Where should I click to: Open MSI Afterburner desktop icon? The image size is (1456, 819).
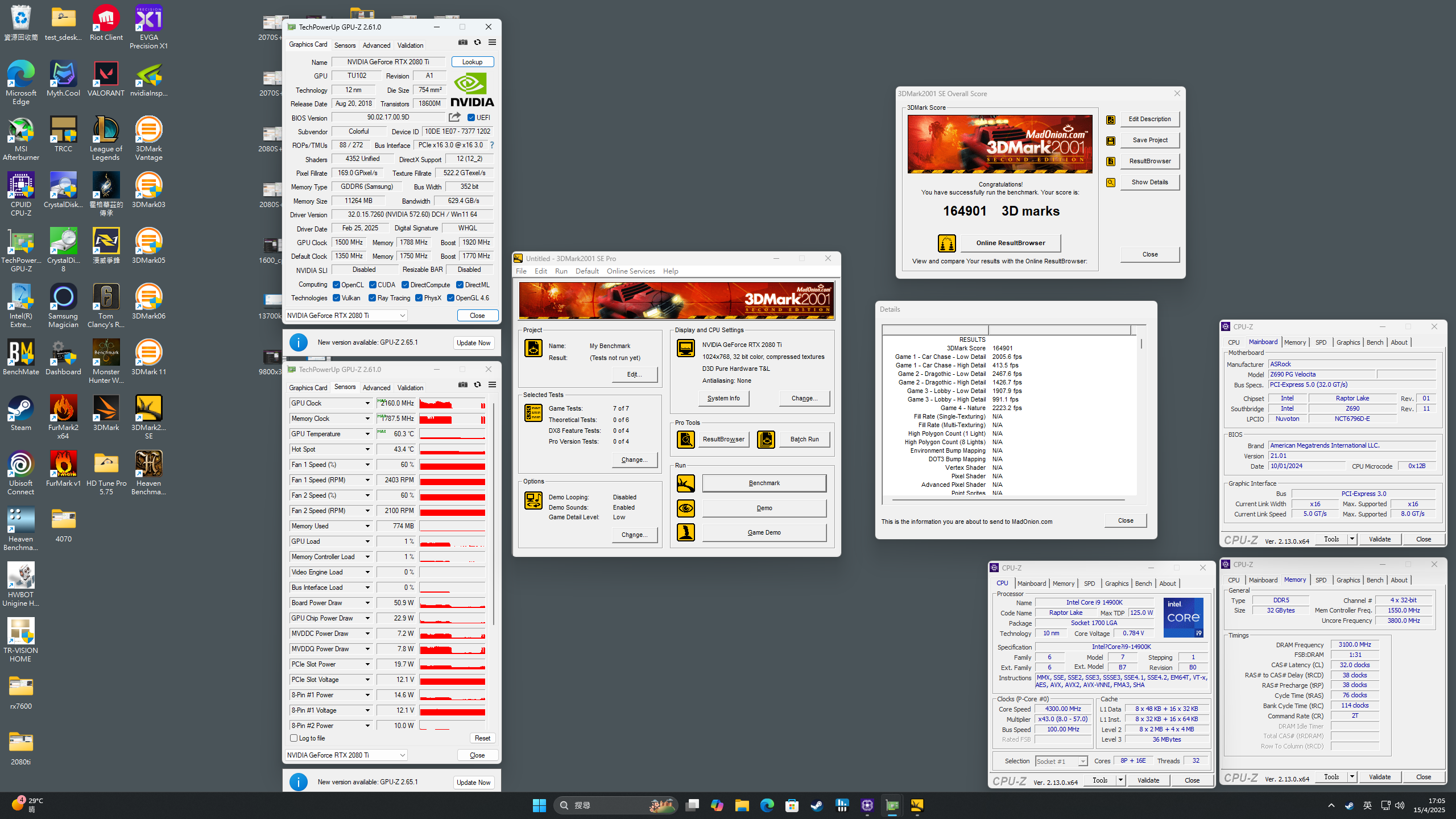pyautogui.click(x=21, y=139)
